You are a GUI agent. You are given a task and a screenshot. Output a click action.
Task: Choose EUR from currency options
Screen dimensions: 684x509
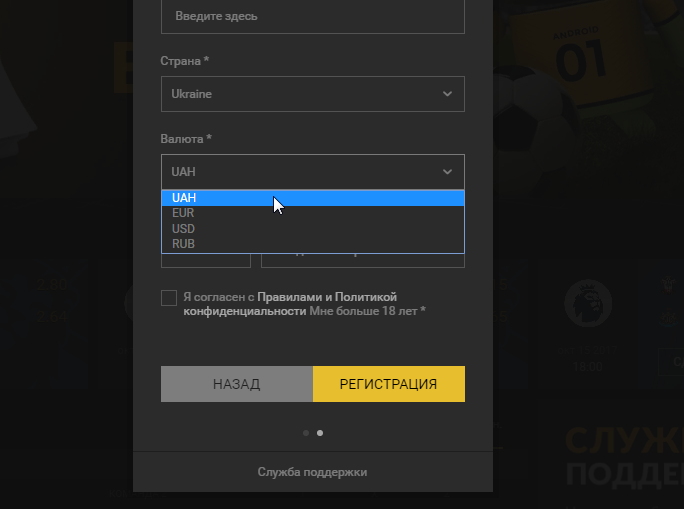tap(313, 213)
